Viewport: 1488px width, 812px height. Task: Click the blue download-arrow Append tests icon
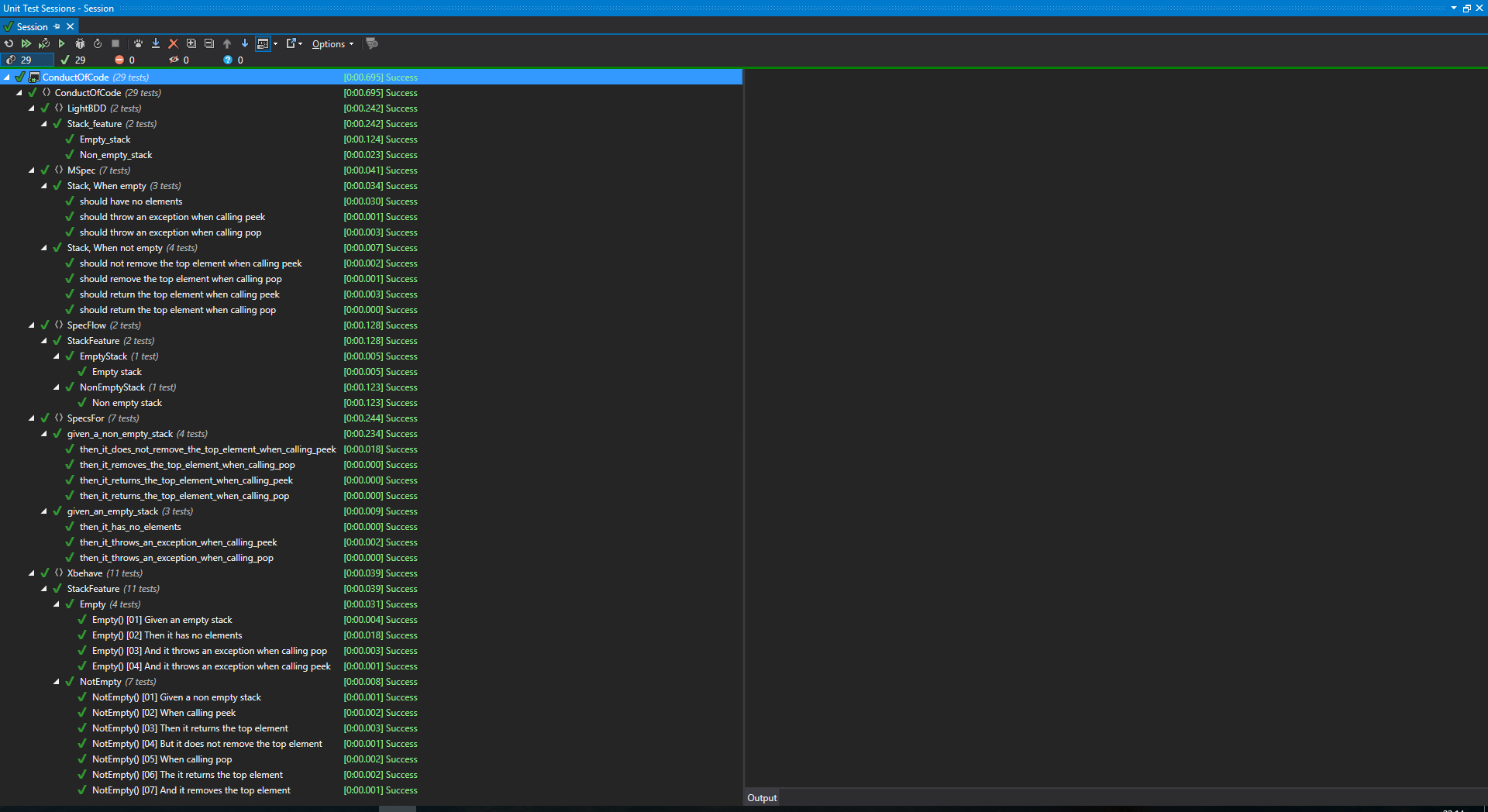point(156,44)
